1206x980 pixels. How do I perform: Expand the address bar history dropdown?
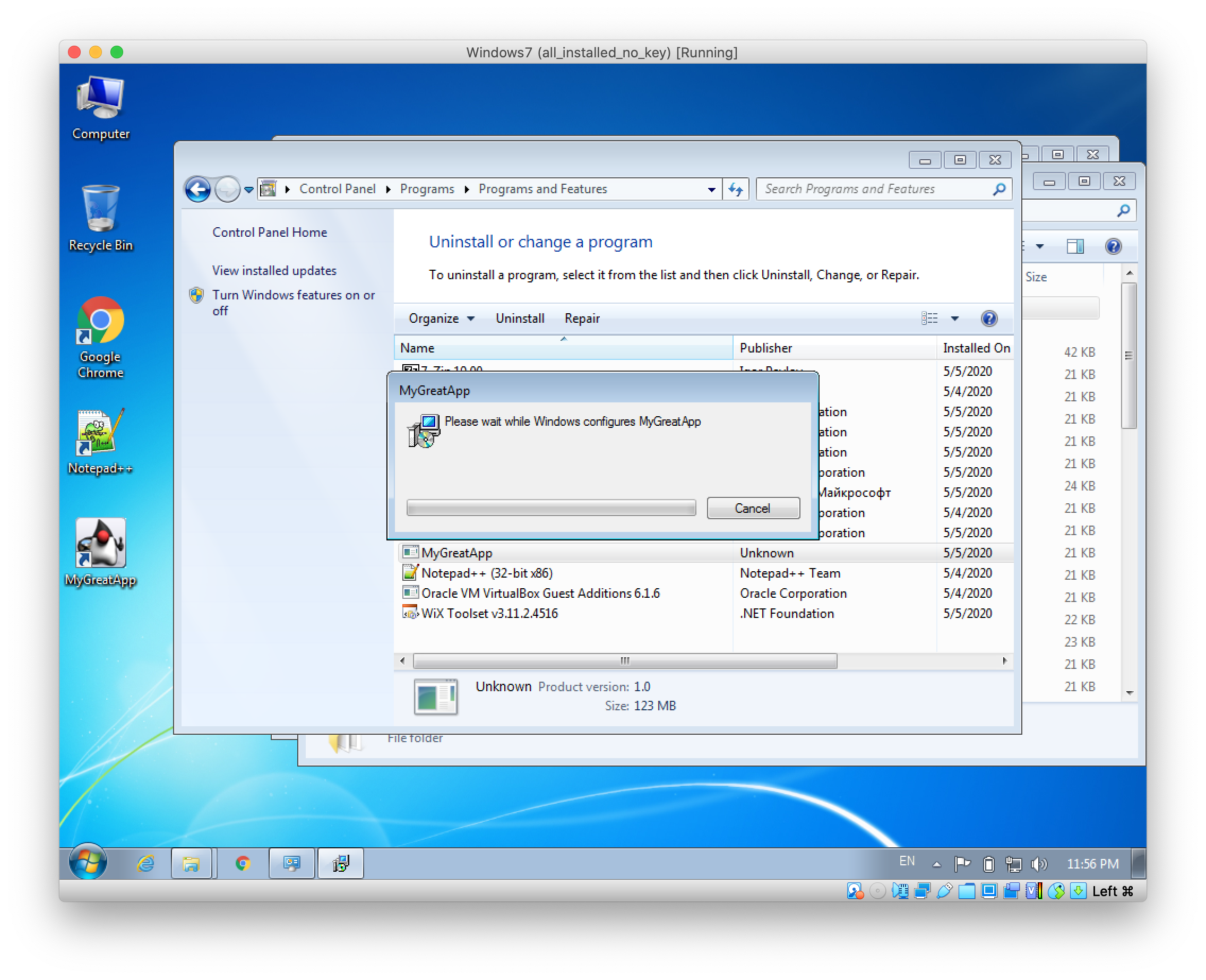tap(711, 190)
